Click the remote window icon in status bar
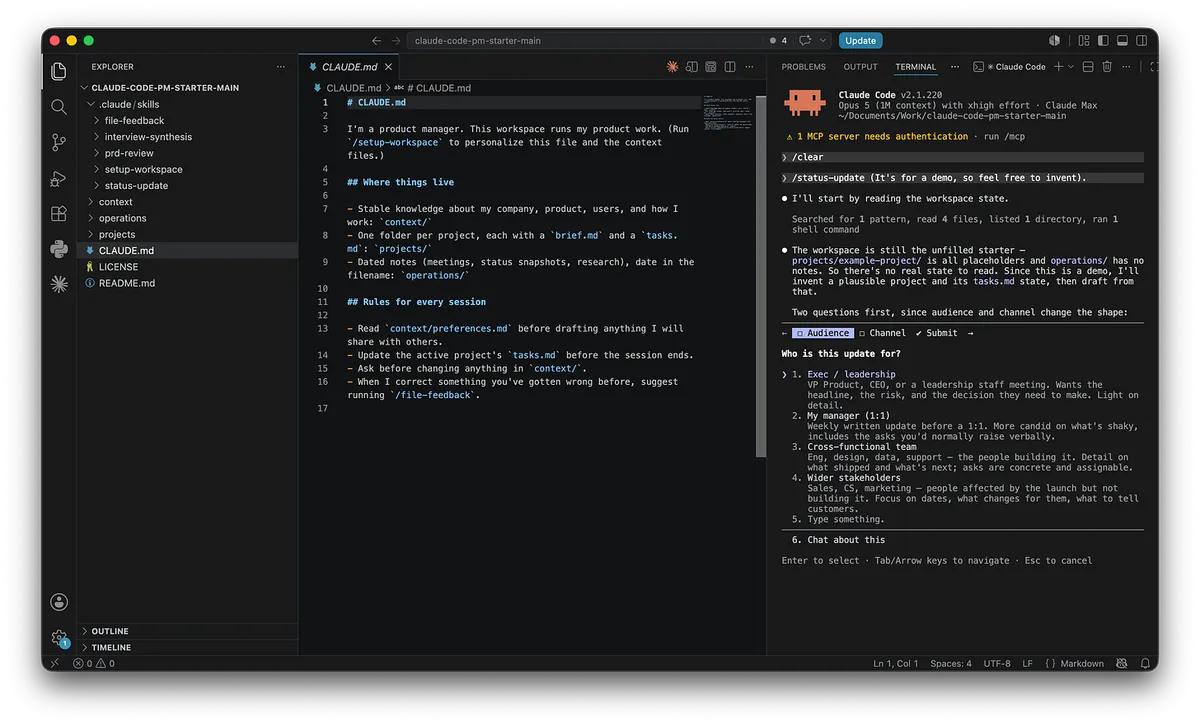Screen dimensions: 1200x726 (54, 663)
